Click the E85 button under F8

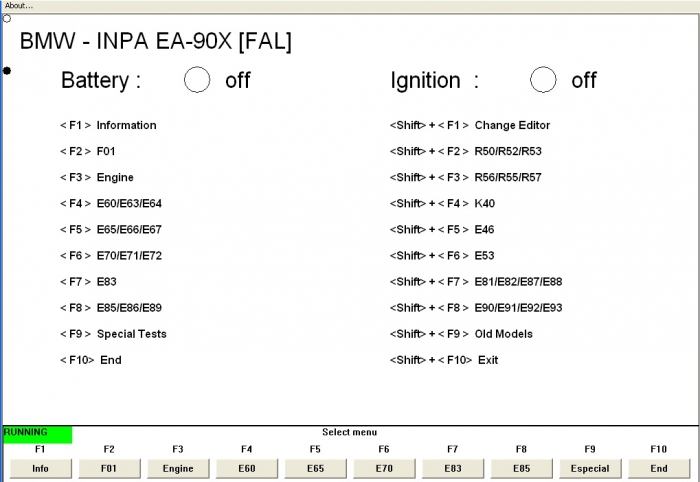pyautogui.click(x=521, y=468)
